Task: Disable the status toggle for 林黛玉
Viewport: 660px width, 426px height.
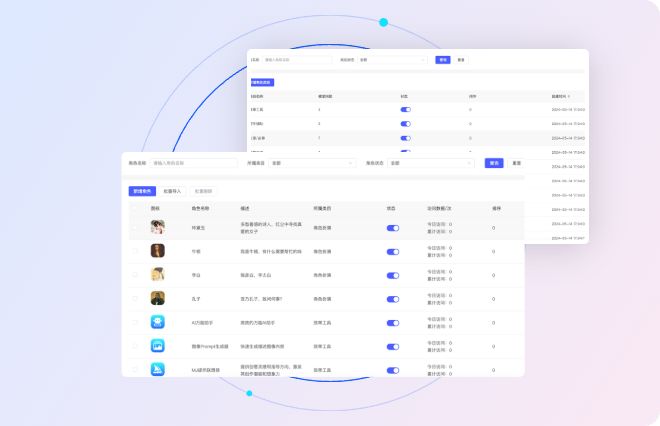Action: 392,228
